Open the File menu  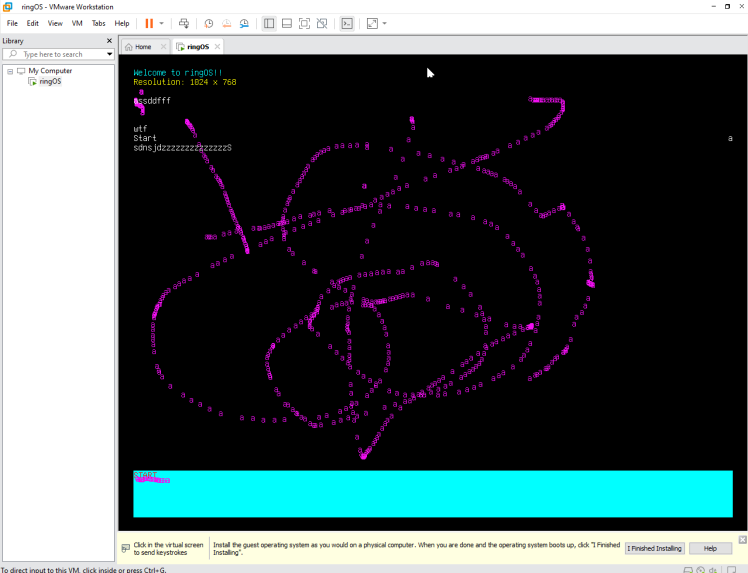tap(12, 23)
